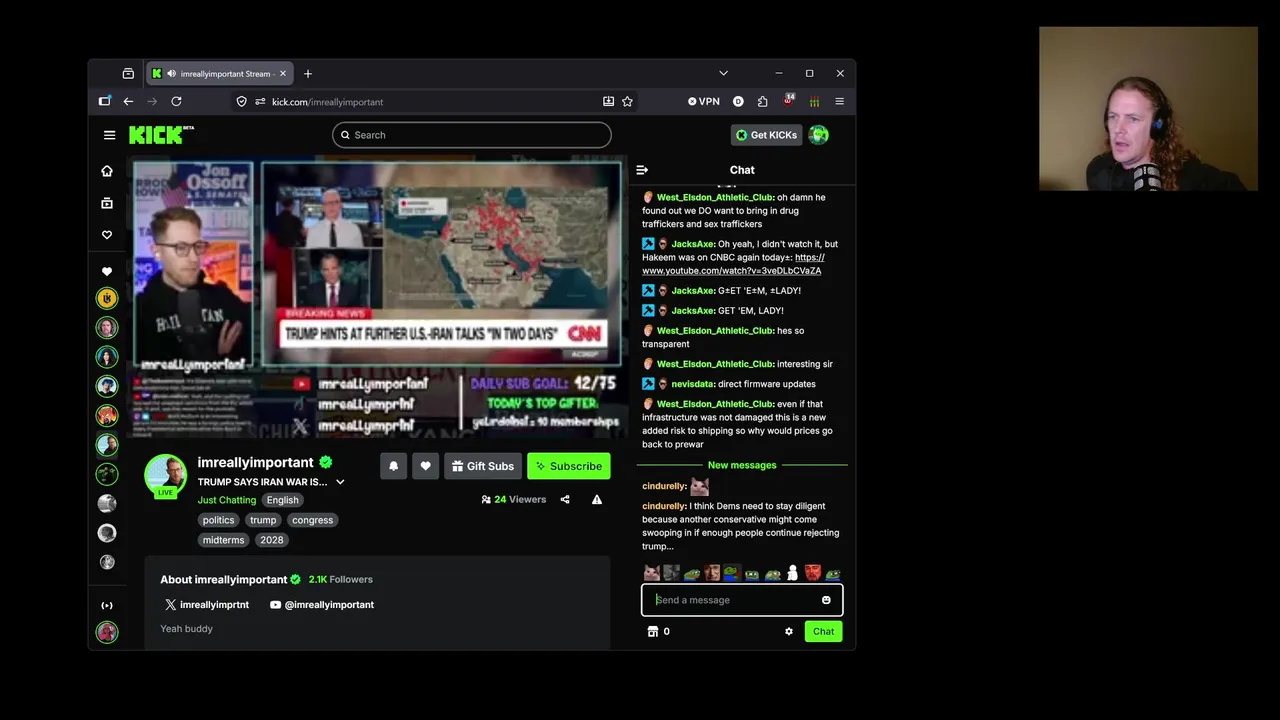This screenshot has width=1280, height=720.
Task: Click the solid heart icon in sidebar
Action: tap(107, 271)
